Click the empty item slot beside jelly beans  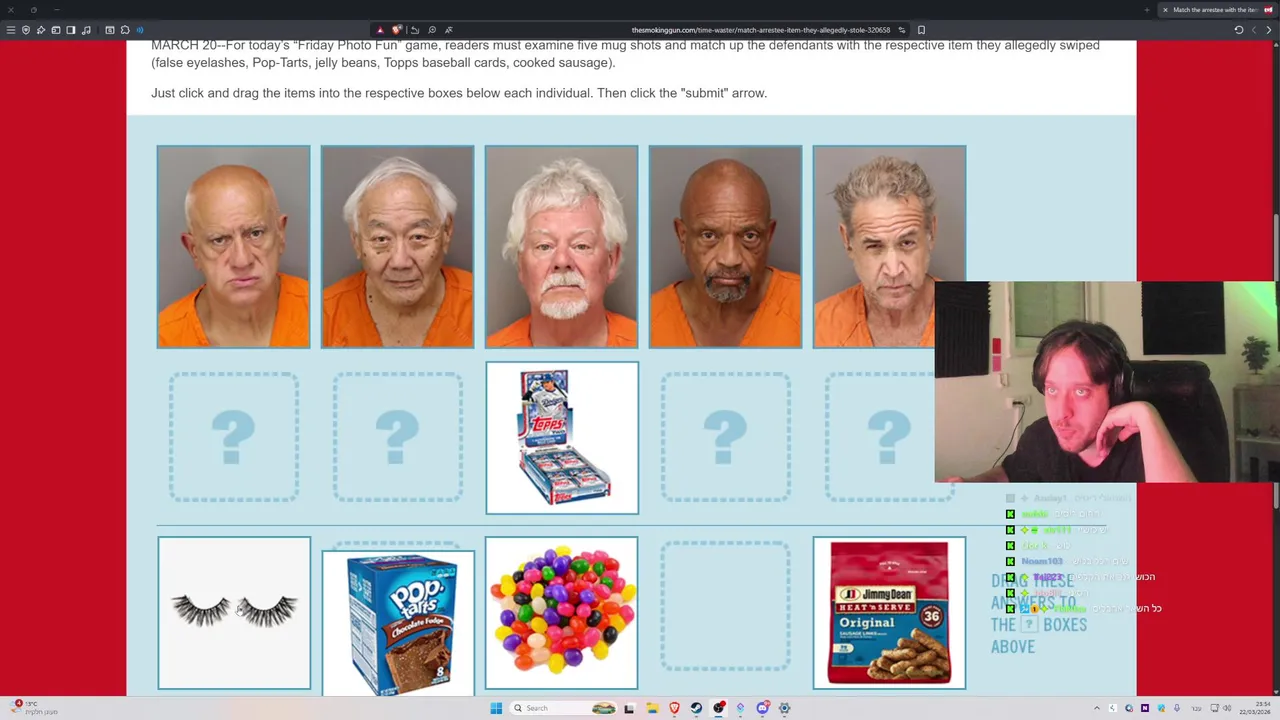[725, 607]
